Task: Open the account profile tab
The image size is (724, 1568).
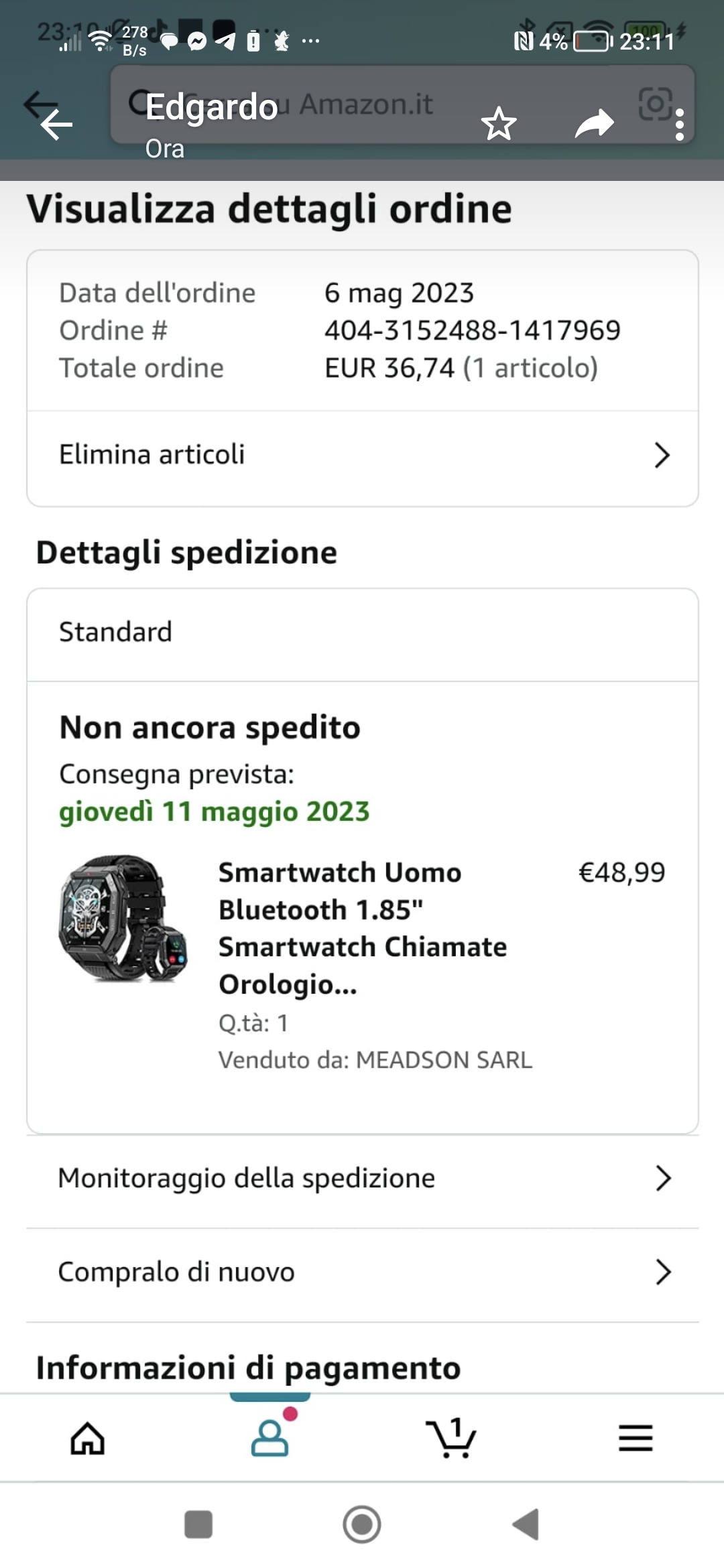Action: pyautogui.click(x=269, y=1438)
